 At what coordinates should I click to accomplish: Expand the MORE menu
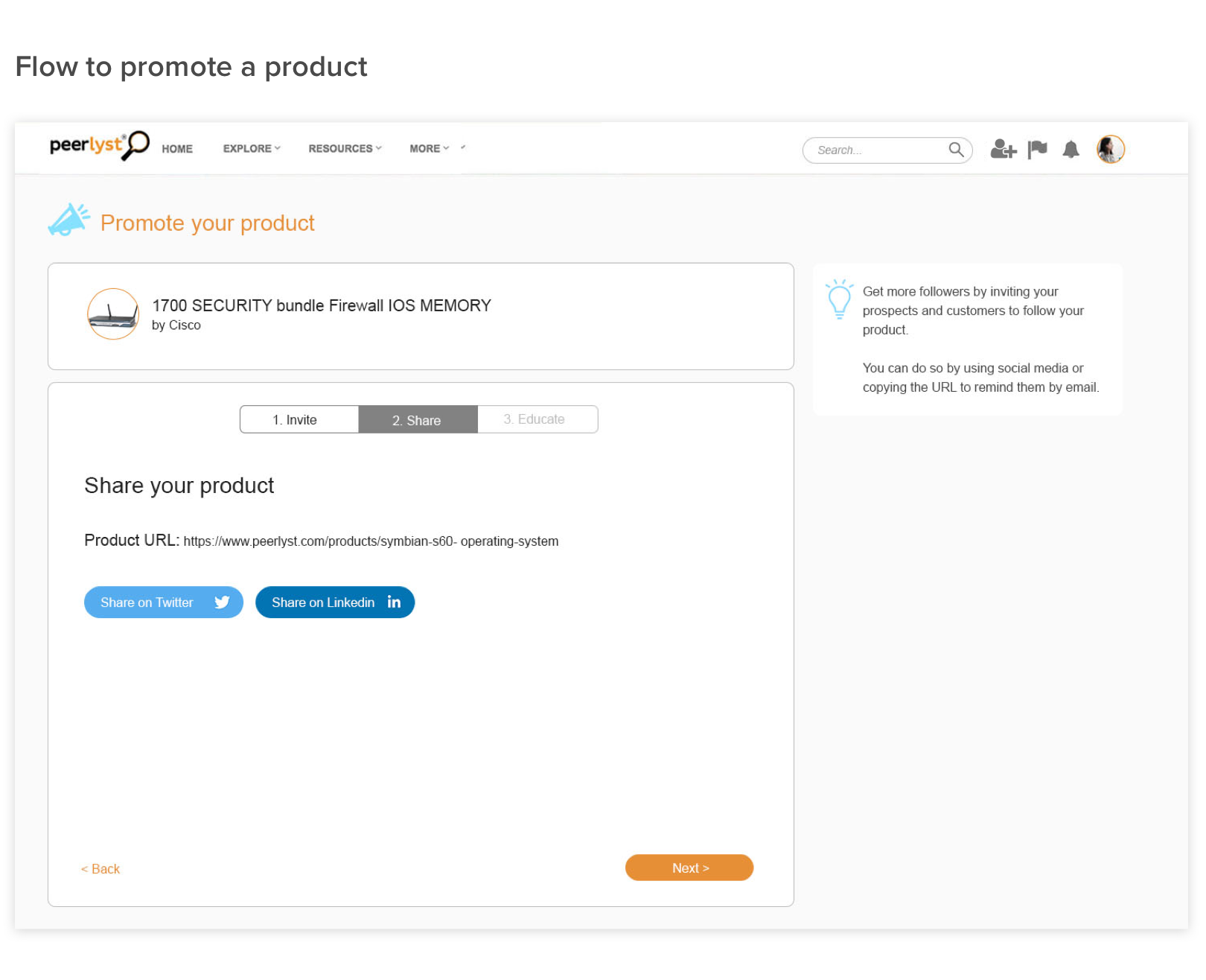tap(430, 149)
